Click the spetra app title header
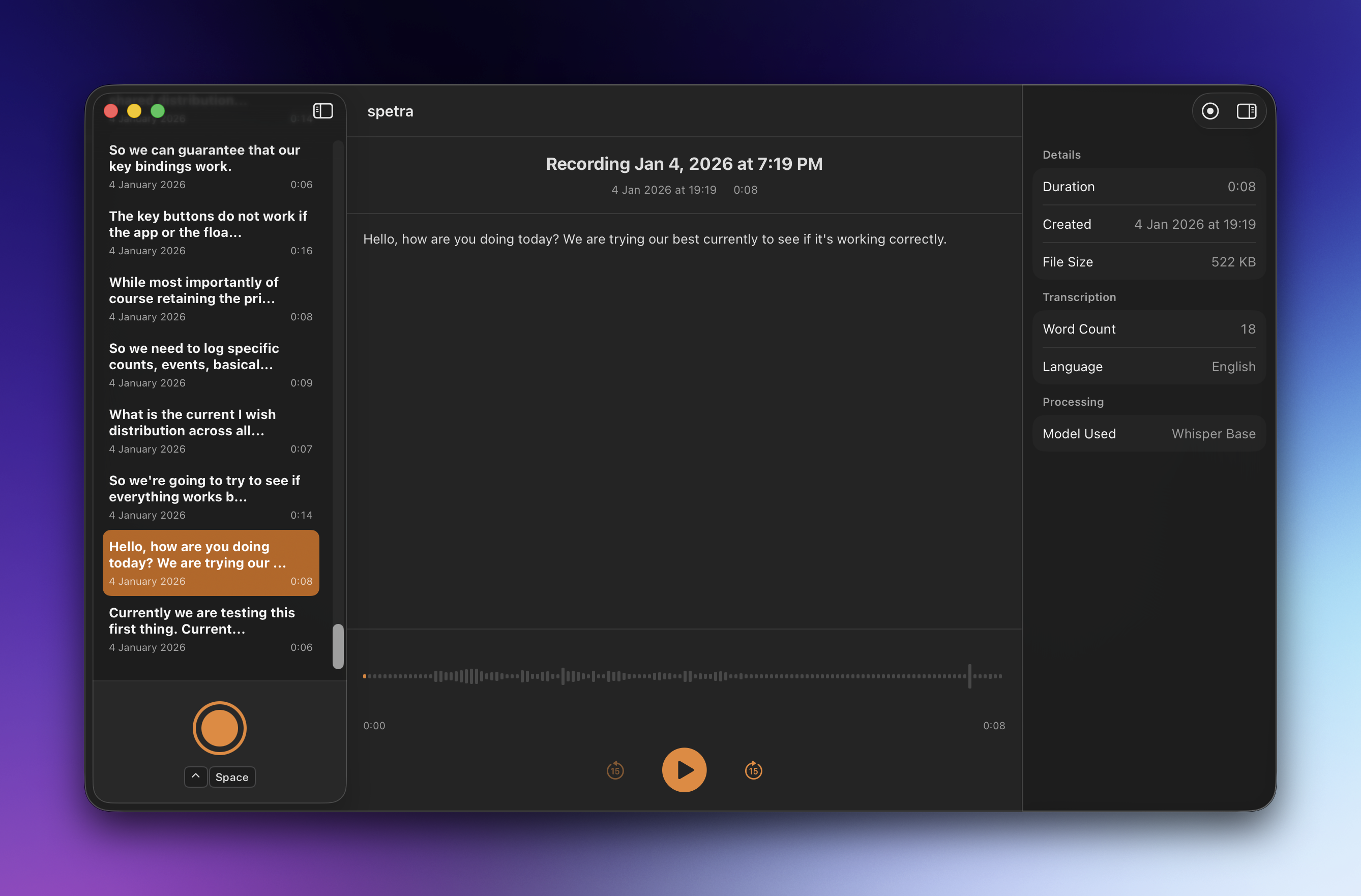The image size is (1361, 896). (390, 111)
